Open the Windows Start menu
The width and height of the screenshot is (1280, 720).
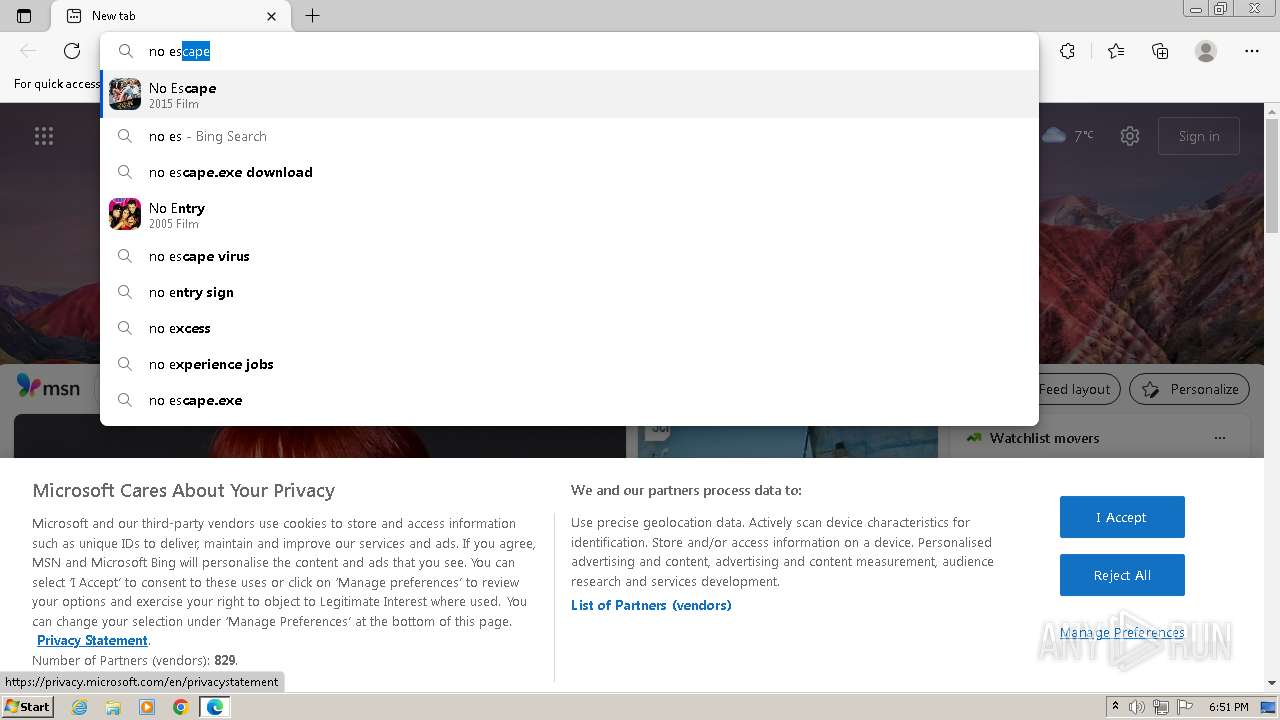click(28, 706)
